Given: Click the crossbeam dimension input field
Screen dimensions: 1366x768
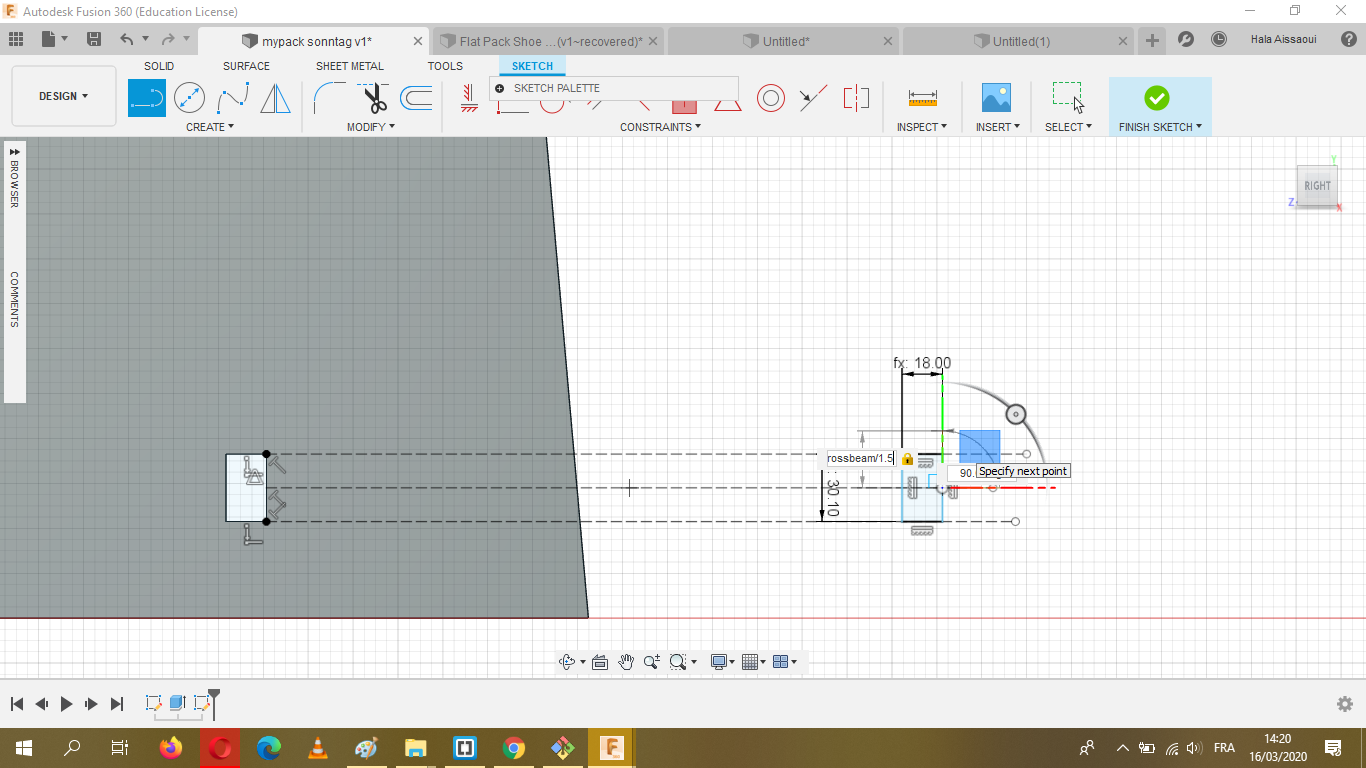Looking at the screenshot, I should [859, 458].
